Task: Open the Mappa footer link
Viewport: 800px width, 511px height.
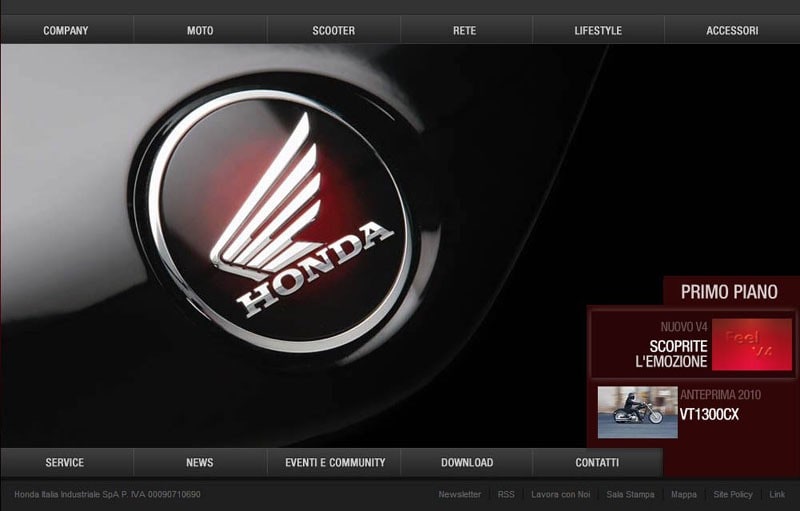Action: click(684, 494)
